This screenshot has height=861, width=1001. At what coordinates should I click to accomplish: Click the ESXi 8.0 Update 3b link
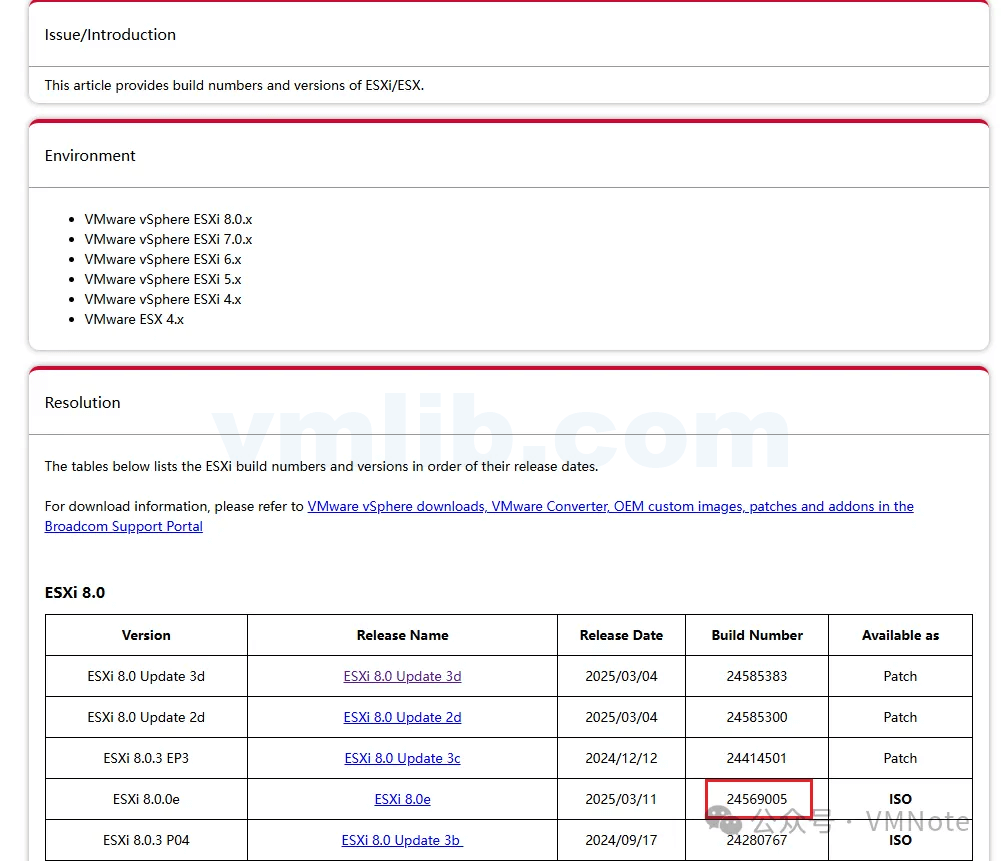coord(402,840)
